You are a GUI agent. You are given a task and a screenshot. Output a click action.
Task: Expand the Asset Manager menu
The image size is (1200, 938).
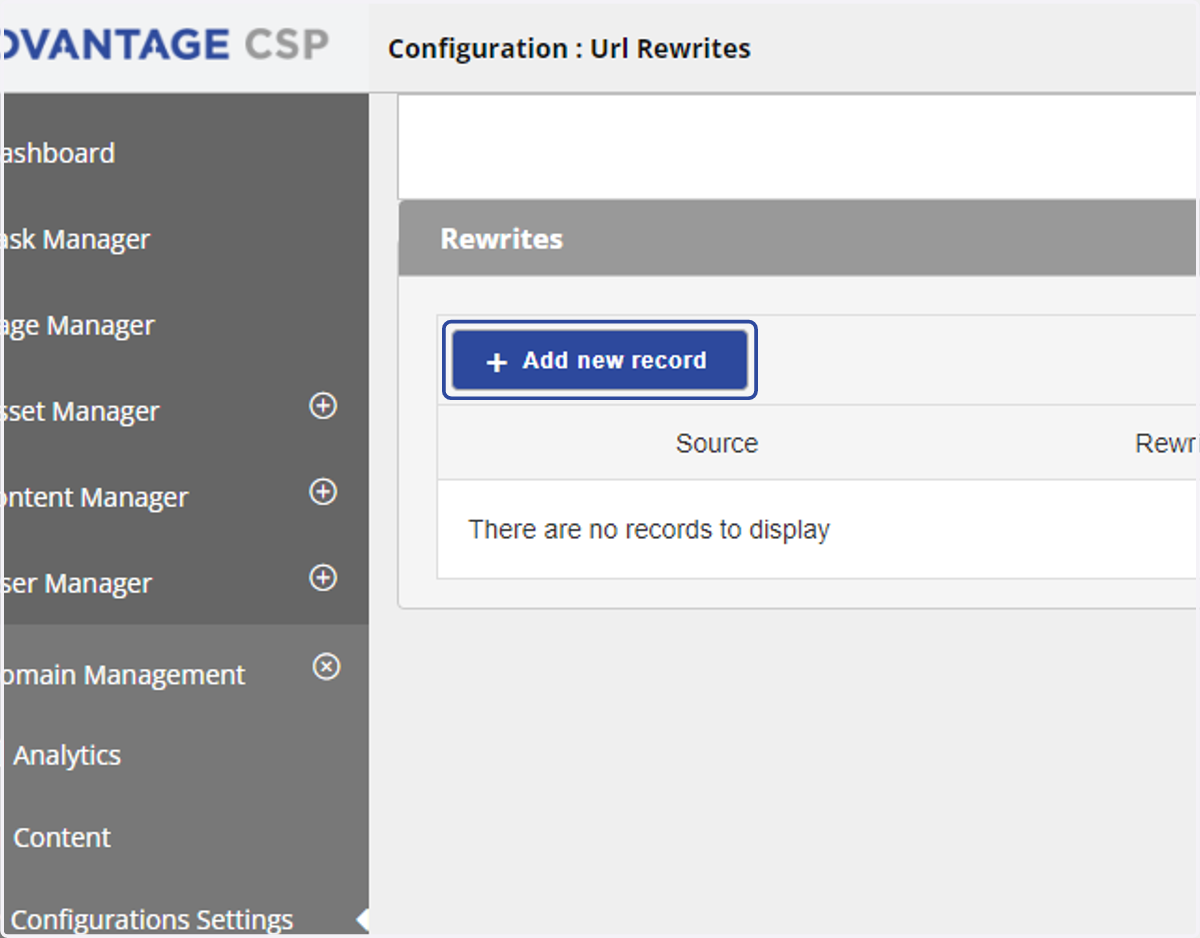pyautogui.click(x=323, y=406)
